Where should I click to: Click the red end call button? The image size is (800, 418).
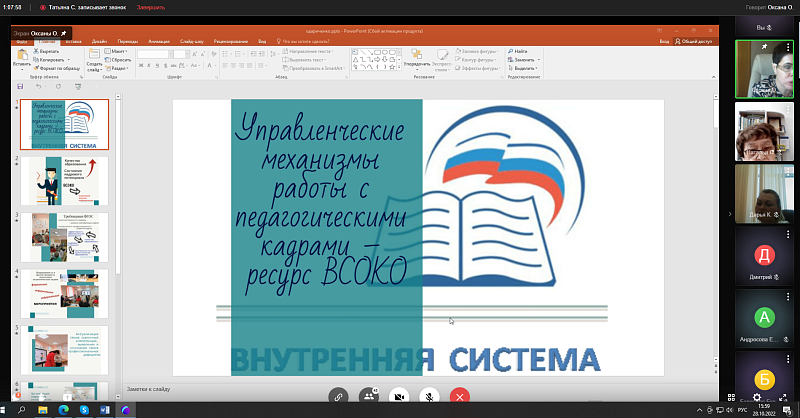click(x=459, y=396)
